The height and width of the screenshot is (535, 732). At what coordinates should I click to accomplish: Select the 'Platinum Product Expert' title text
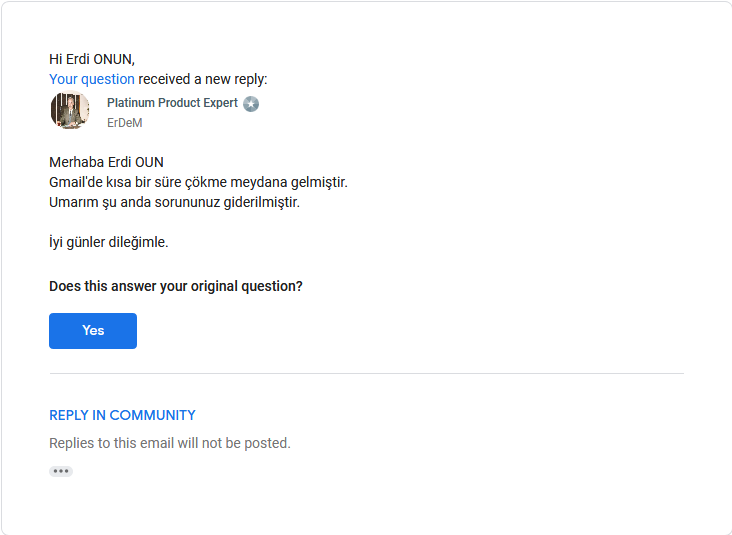[x=172, y=103]
